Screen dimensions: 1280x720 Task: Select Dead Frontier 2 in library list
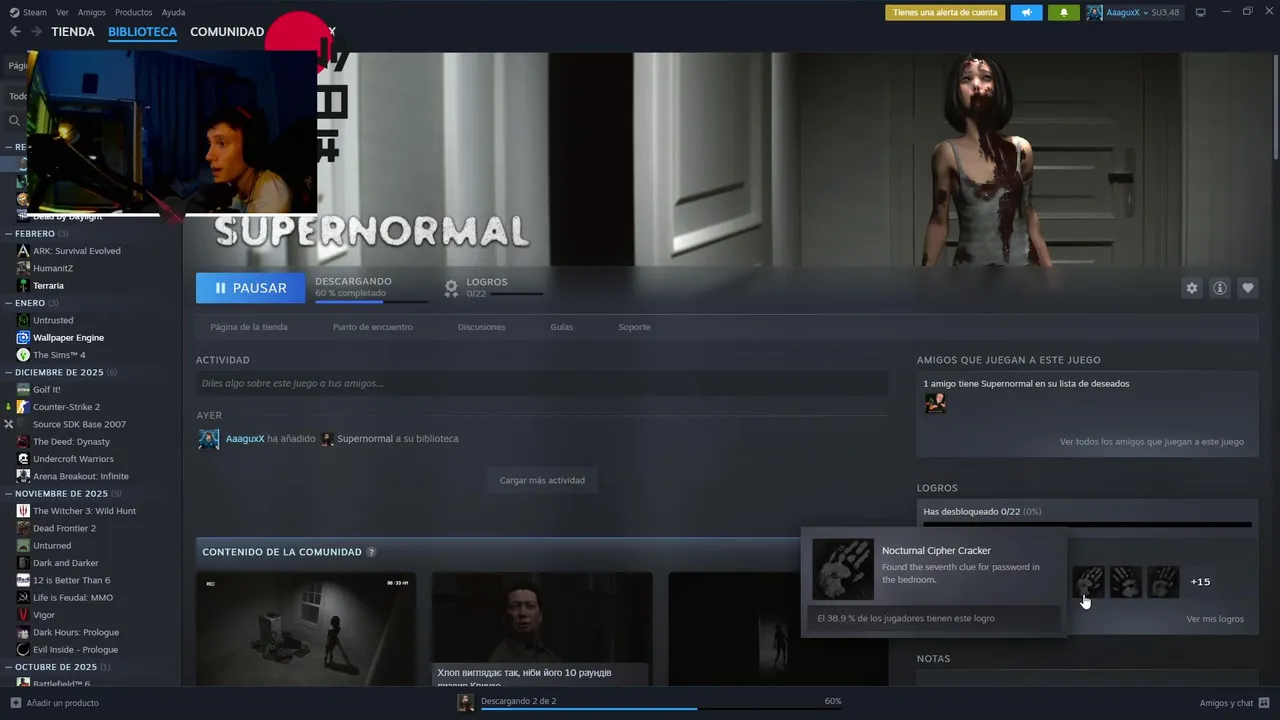point(64,528)
